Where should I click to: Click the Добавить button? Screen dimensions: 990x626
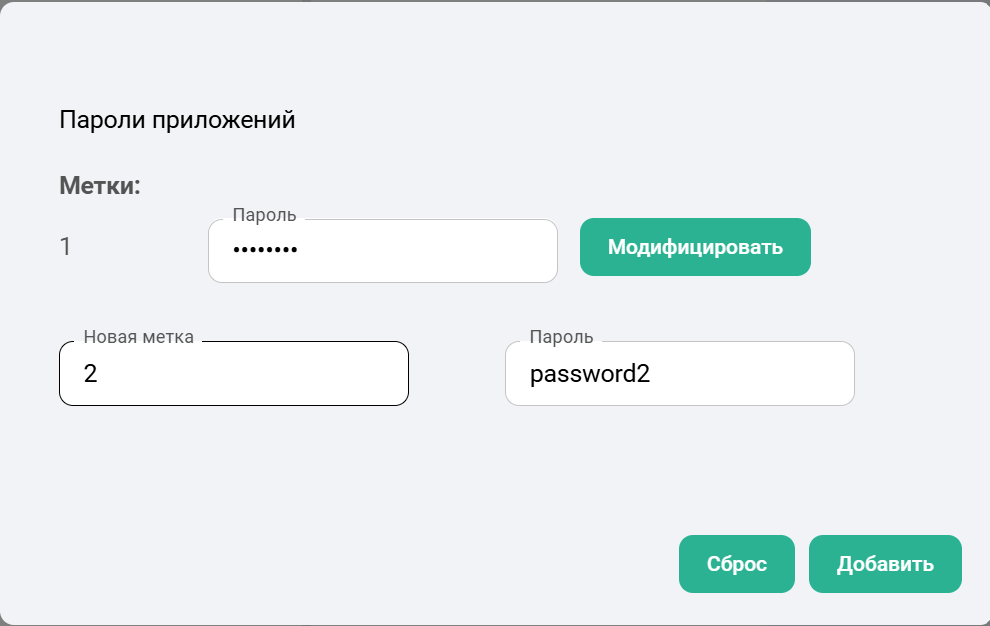(885, 564)
